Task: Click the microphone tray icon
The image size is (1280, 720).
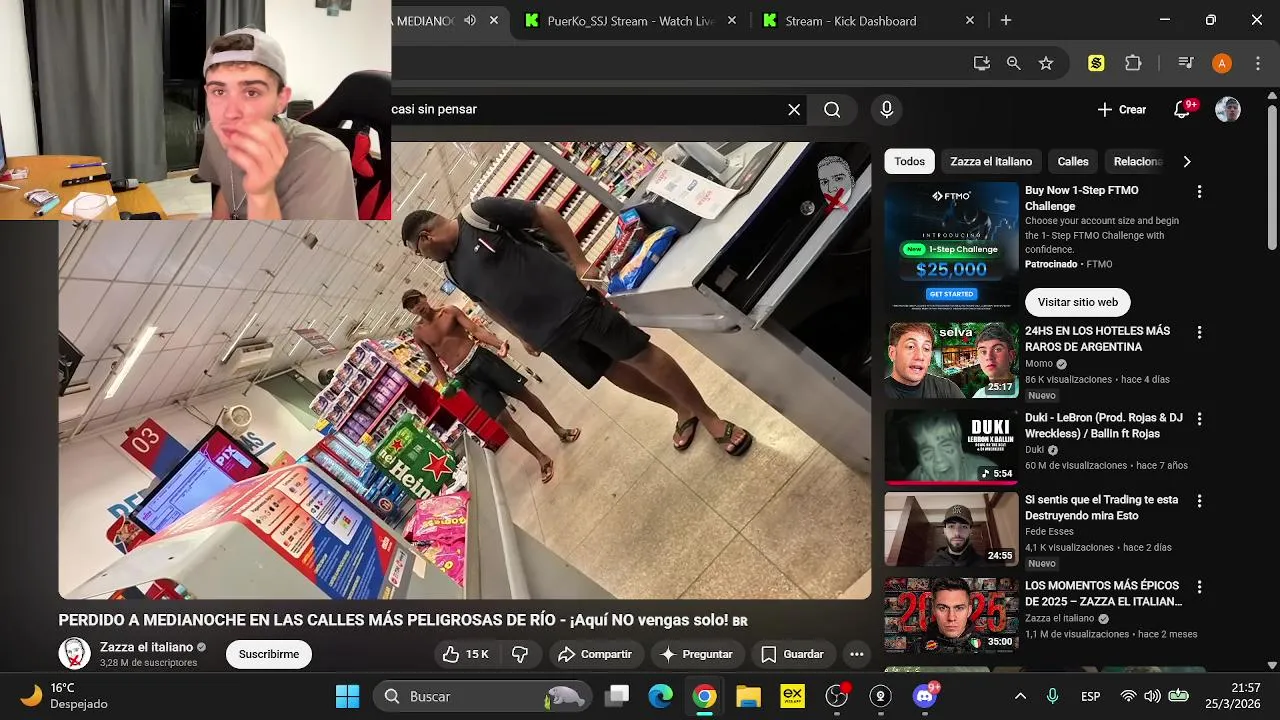Action: [1052, 696]
